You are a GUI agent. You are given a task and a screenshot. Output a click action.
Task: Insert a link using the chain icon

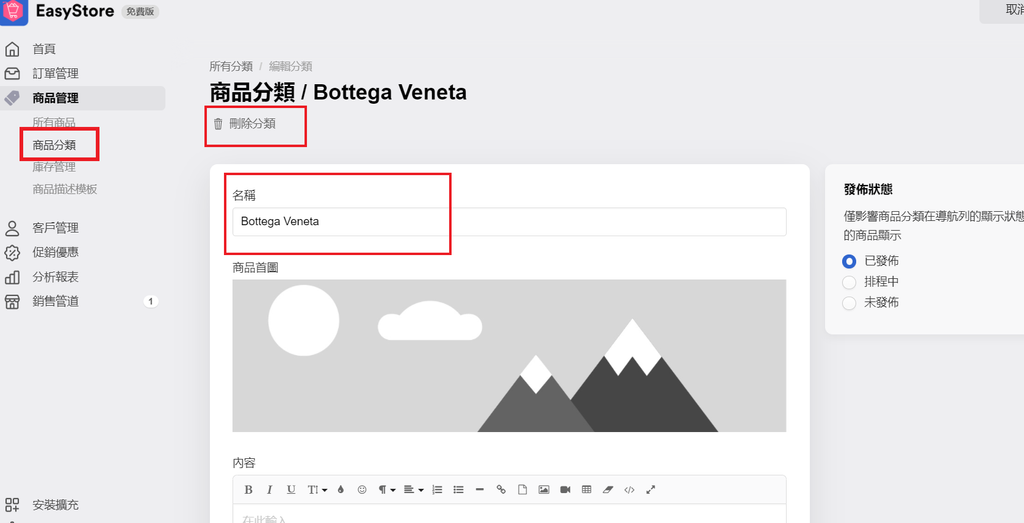tap(501, 490)
